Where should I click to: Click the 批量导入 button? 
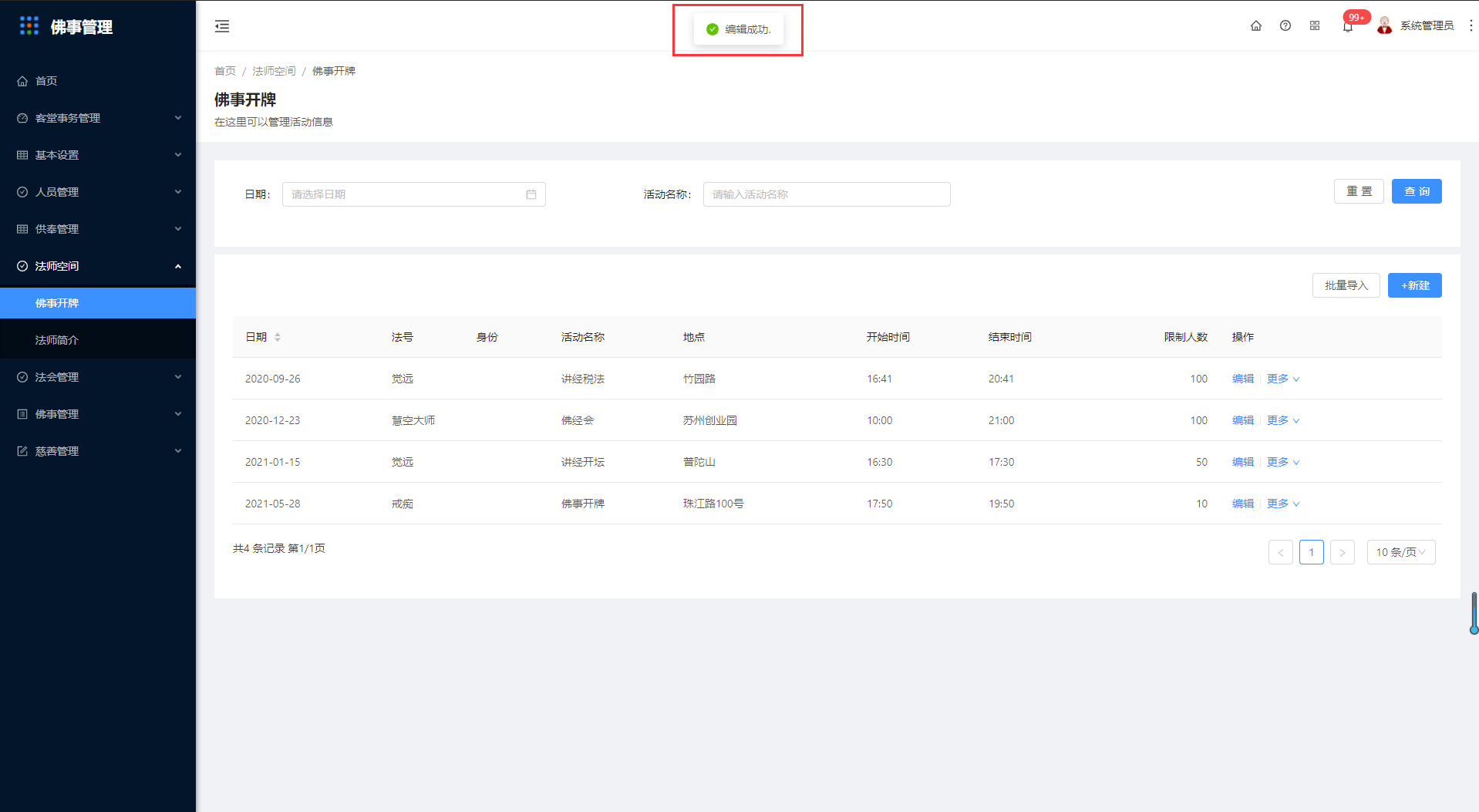pyautogui.click(x=1346, y=285)
